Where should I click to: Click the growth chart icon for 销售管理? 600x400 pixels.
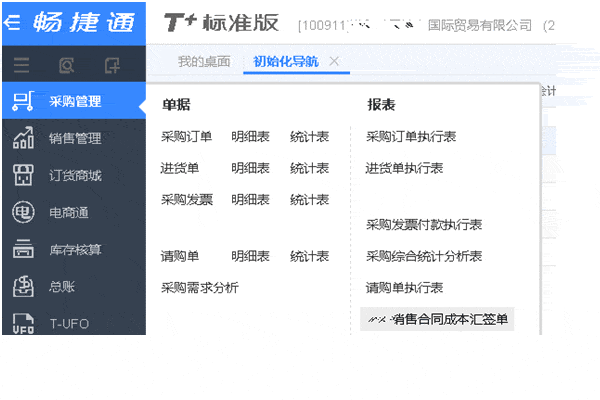(x=23, y=138)
